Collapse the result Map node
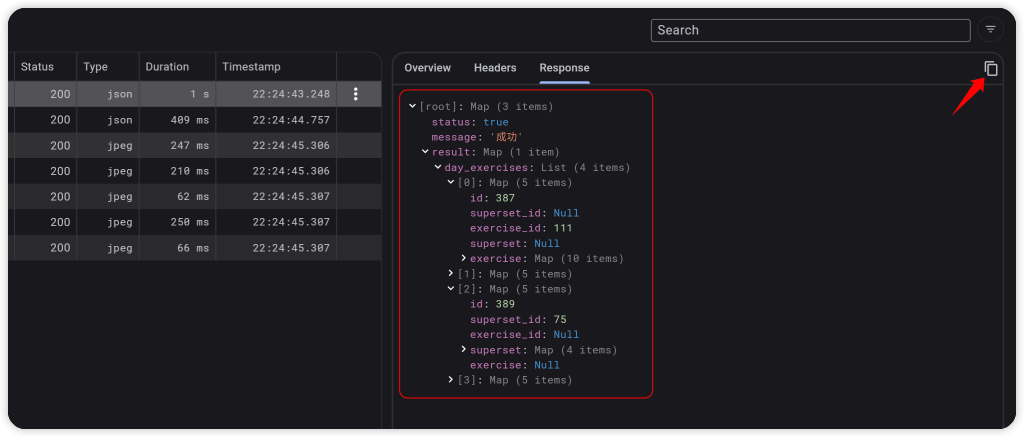The width and height of the screenshot is (1024, 437). coord(425,152)
